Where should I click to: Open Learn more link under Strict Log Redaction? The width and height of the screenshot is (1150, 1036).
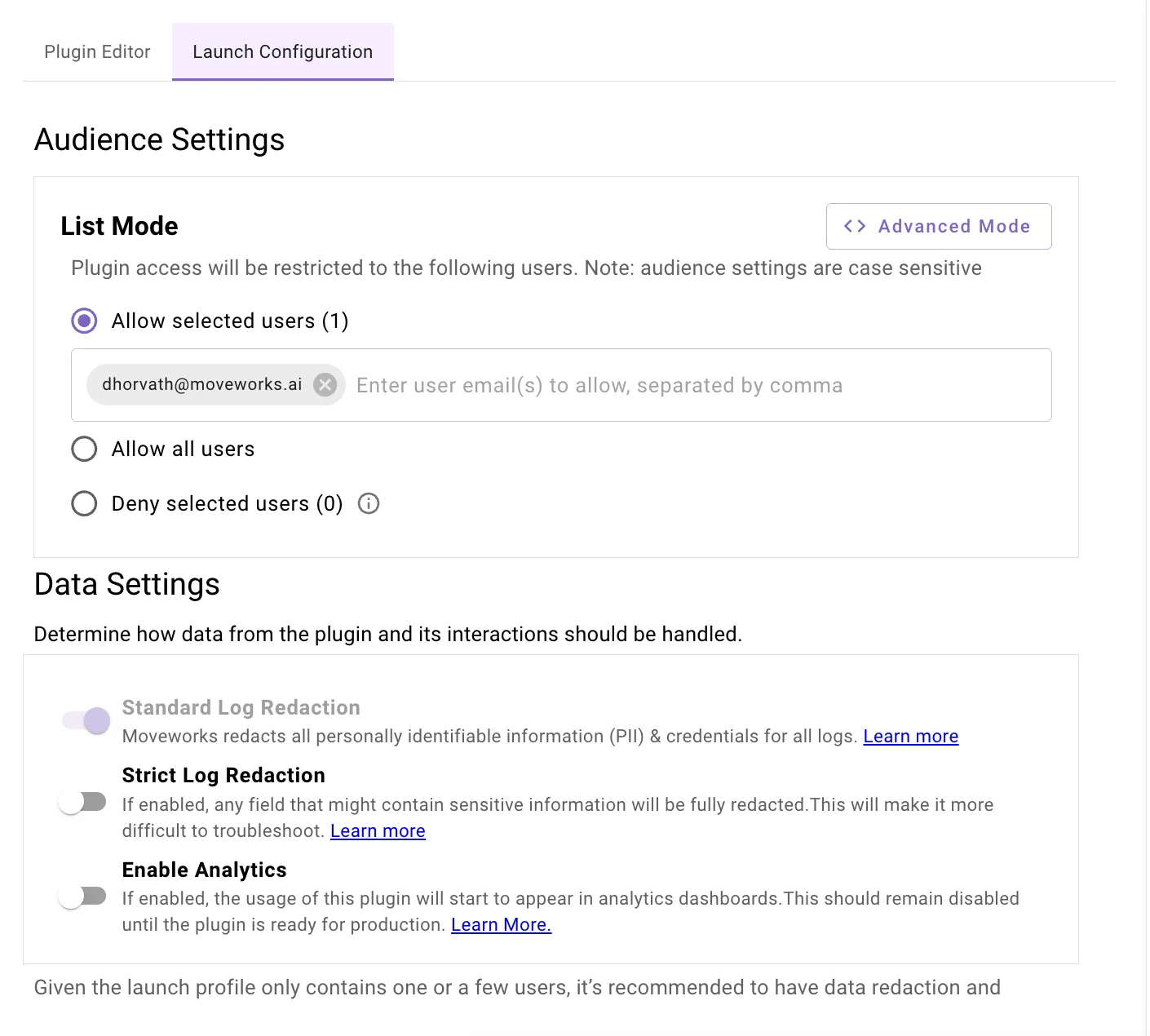pyautogui.click(x=378, y=831)
